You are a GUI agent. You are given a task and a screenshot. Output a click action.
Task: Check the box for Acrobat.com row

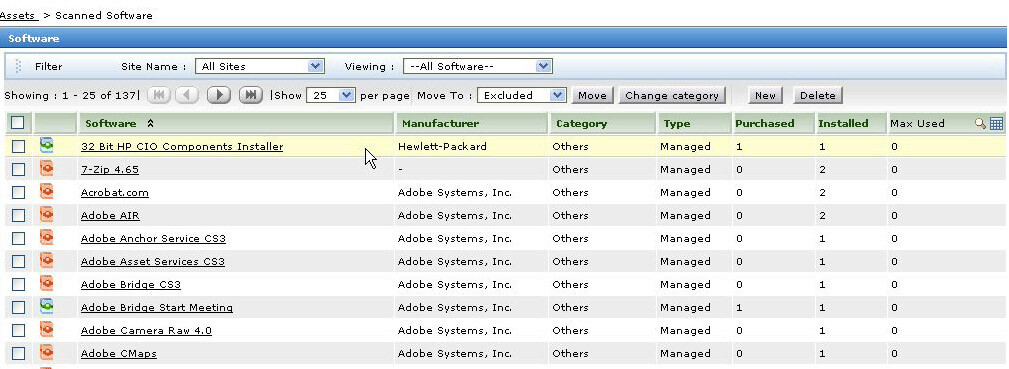coord(18,193)
